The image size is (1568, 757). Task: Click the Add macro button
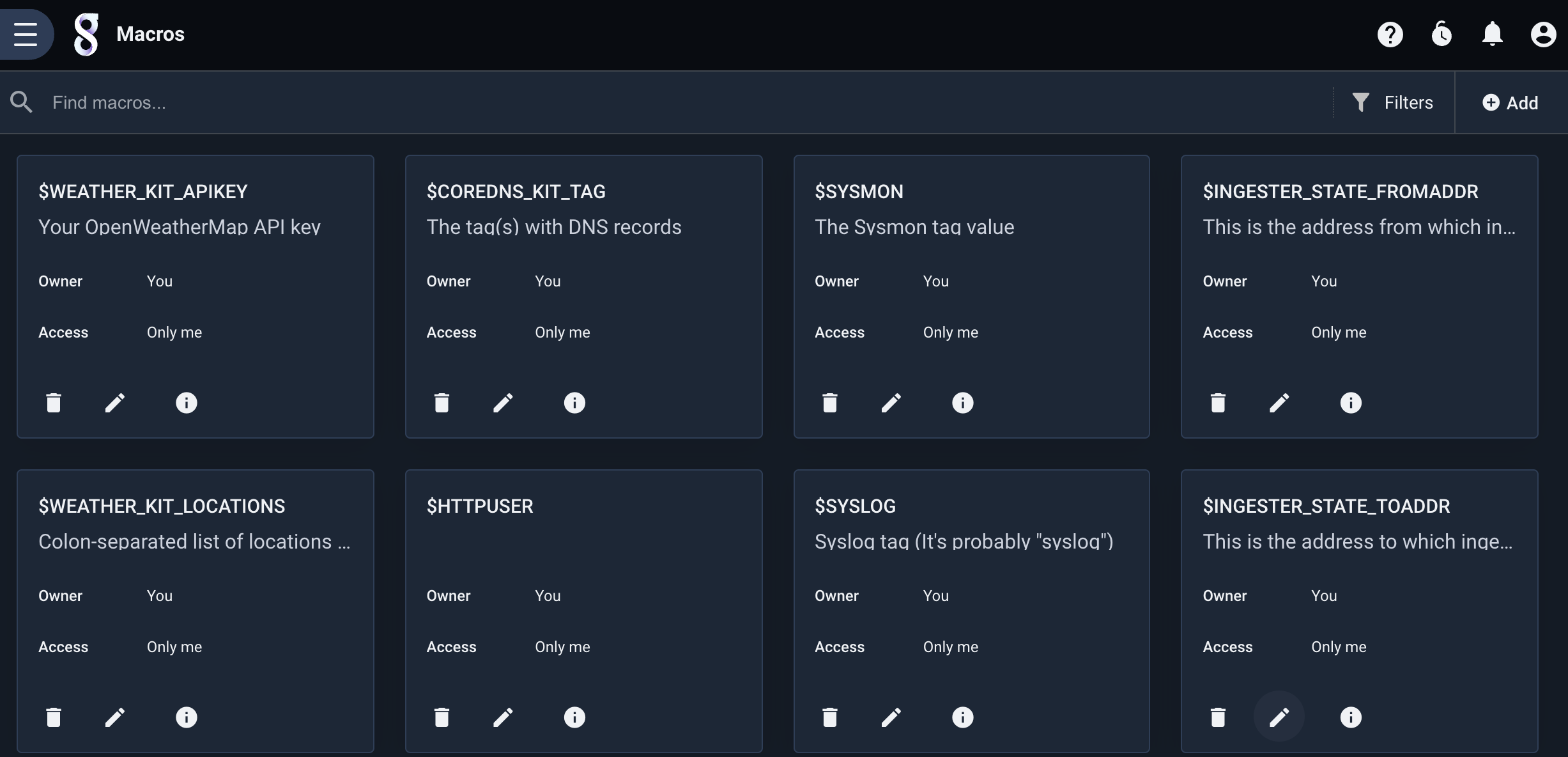pos(1510,103)
